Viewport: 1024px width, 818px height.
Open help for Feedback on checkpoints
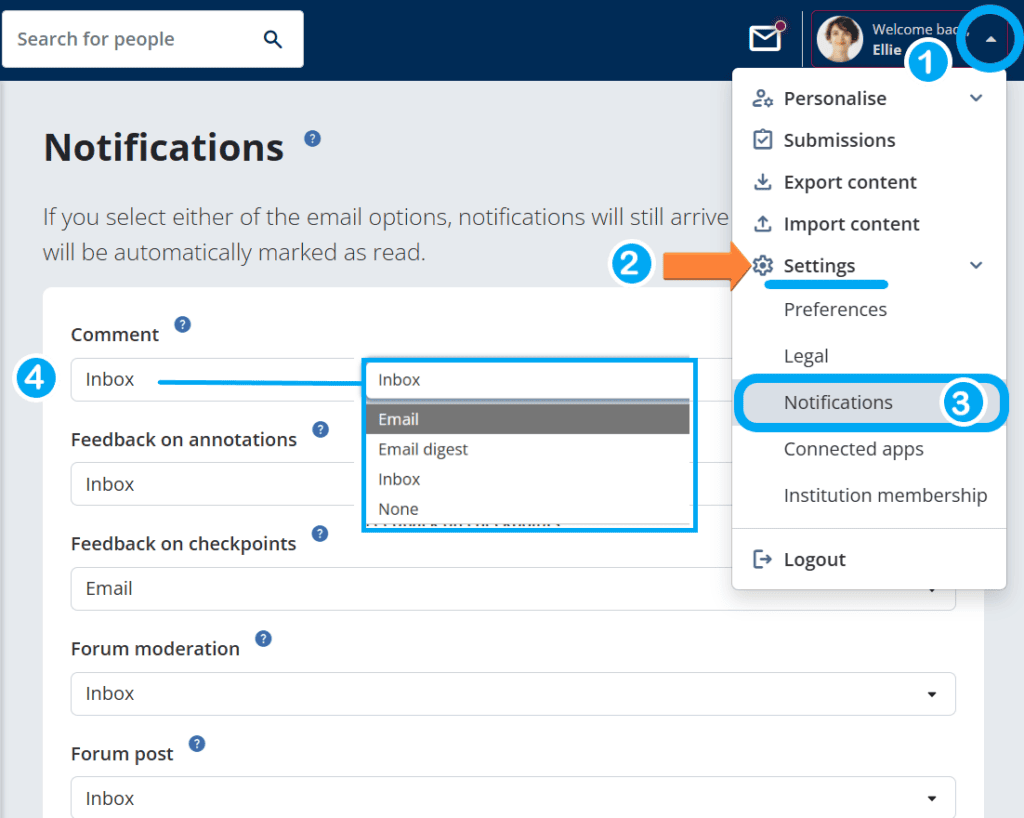pyautogui.click(x=320, y=533)
